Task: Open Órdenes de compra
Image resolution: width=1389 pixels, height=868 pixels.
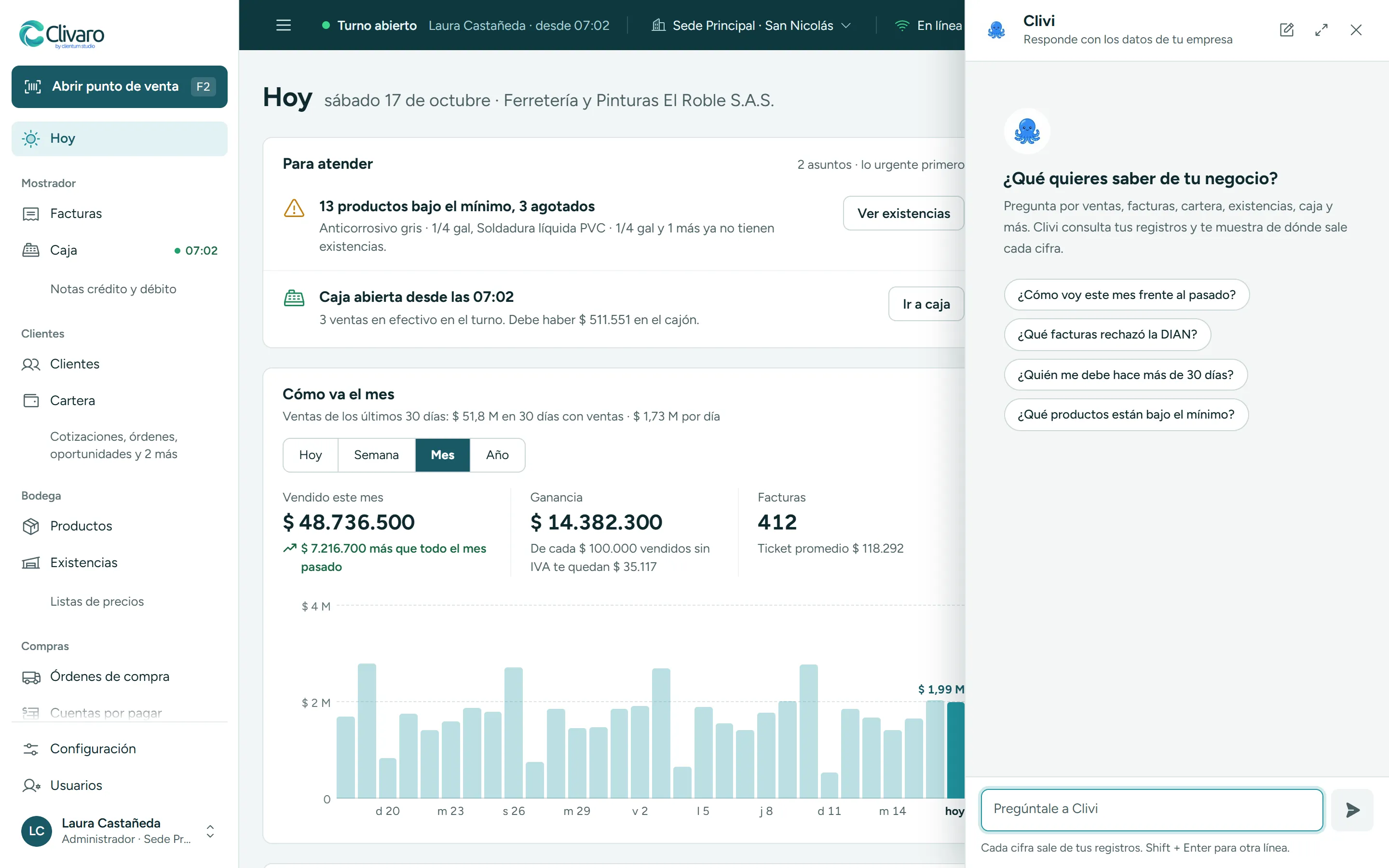Action: 120,676
